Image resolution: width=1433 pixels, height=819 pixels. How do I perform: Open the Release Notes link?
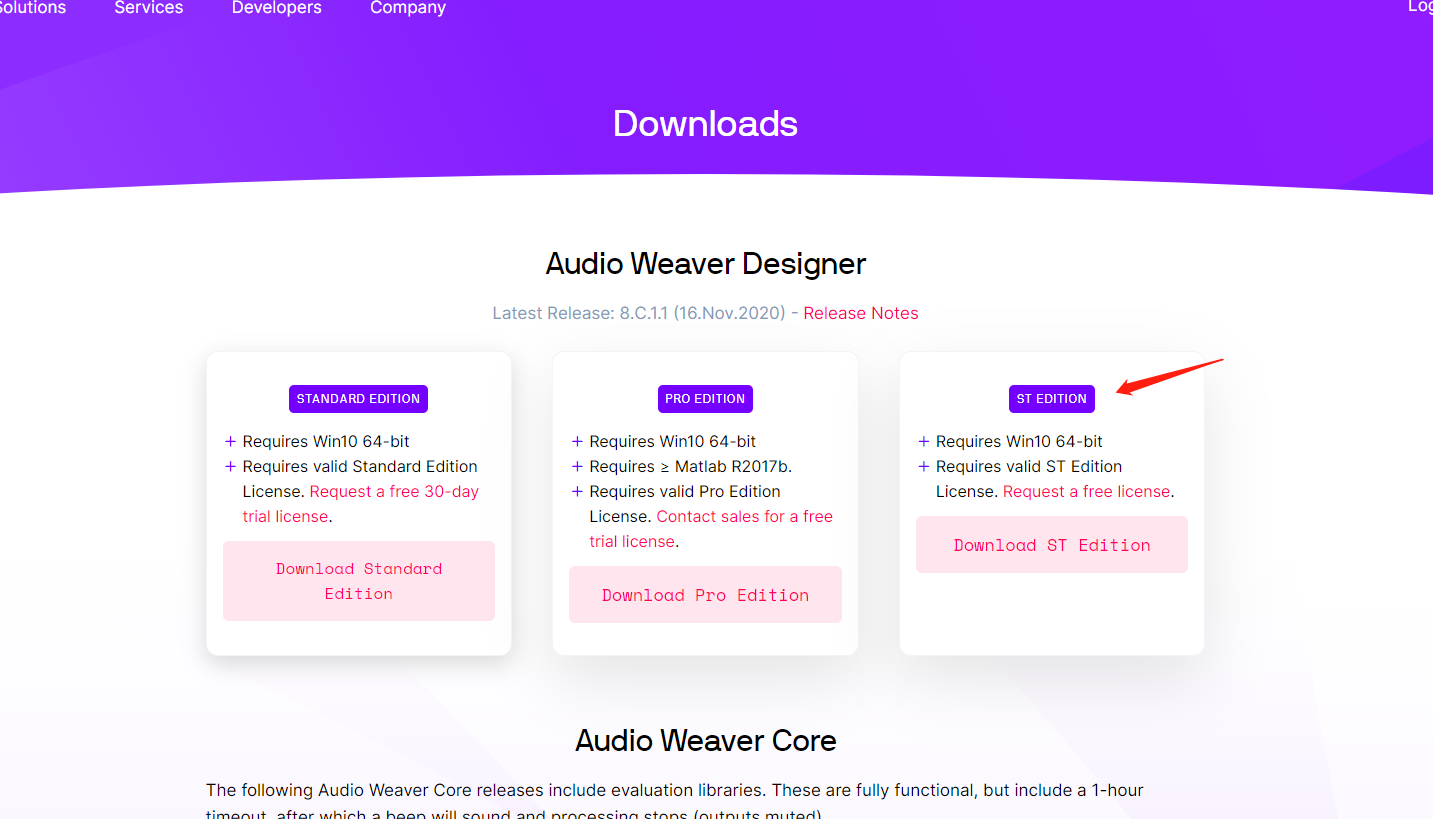click(860, 313)
